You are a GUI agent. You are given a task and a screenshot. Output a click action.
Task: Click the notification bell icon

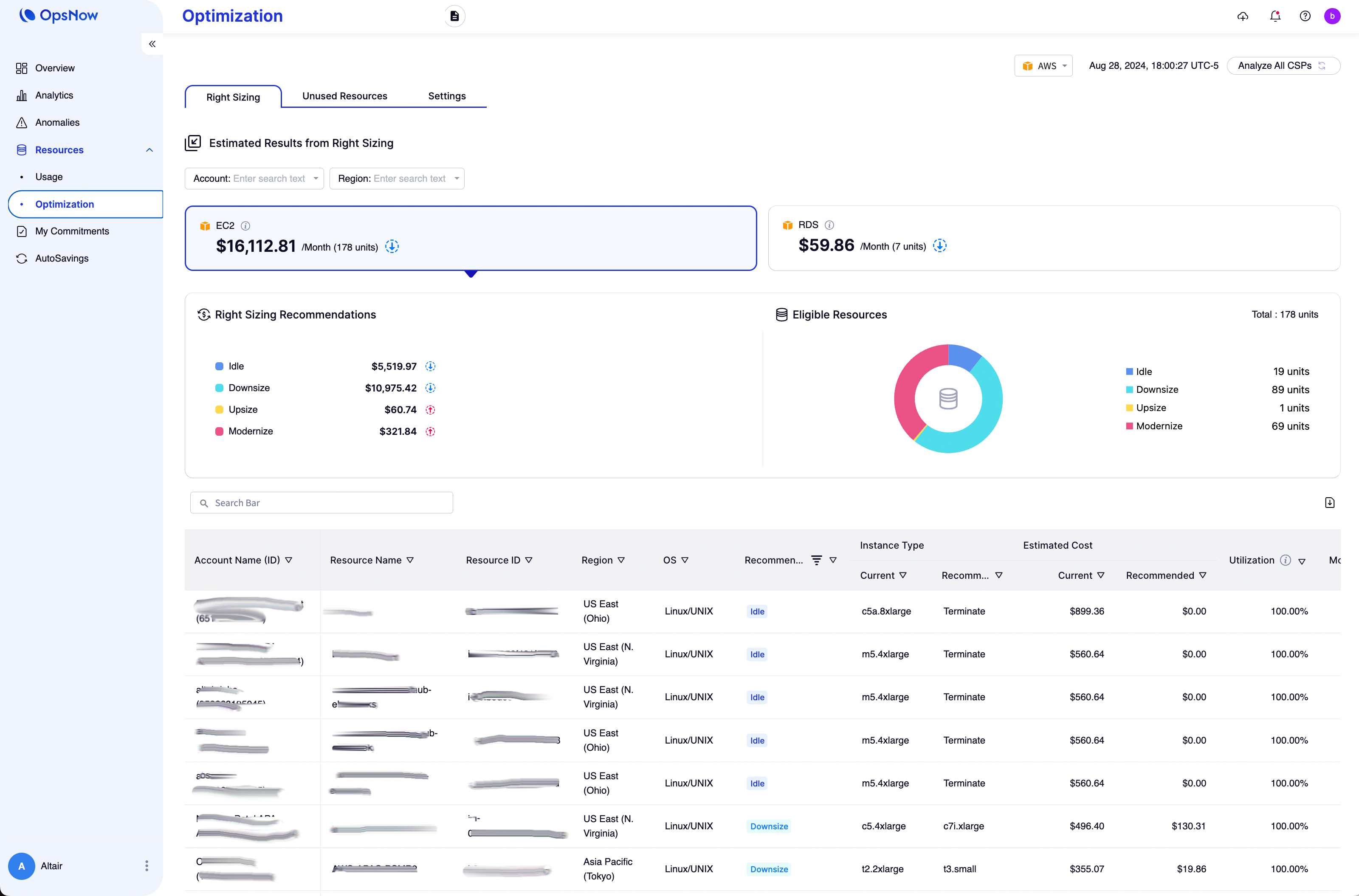1275,16
